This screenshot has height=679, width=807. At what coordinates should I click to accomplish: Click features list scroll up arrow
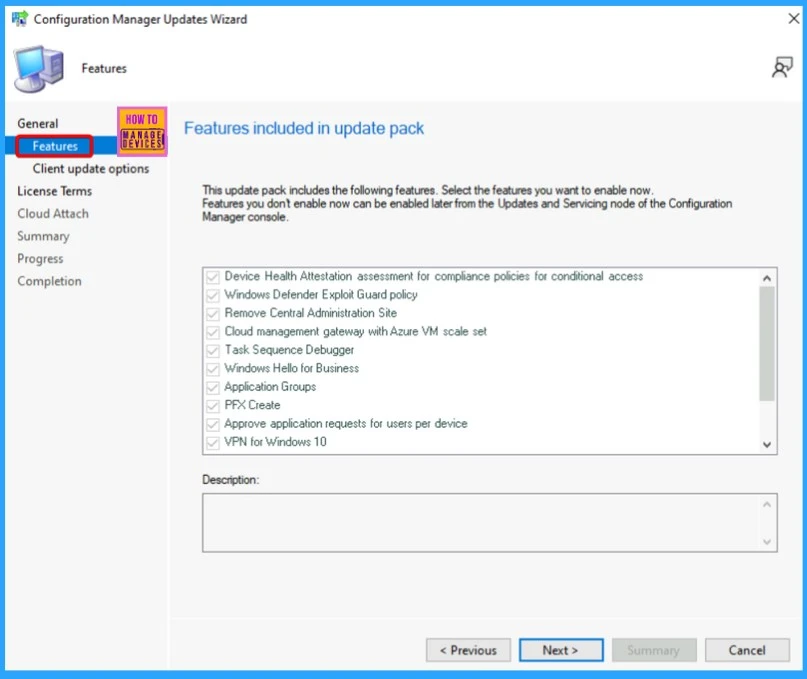tap(767, 278)
